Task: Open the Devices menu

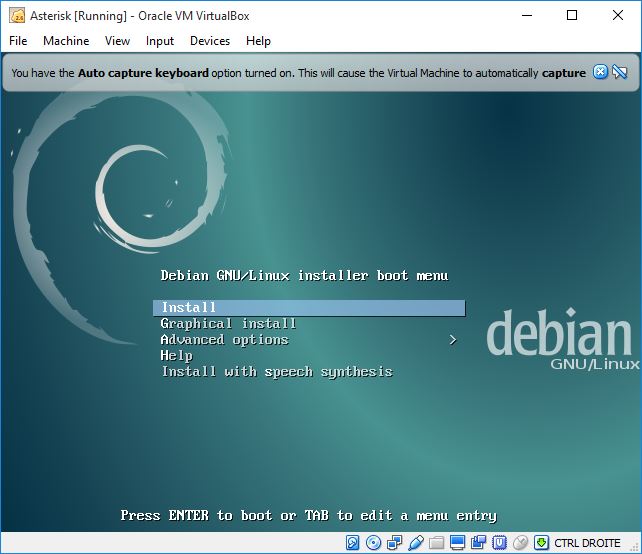Action: [x=210, y=41]
